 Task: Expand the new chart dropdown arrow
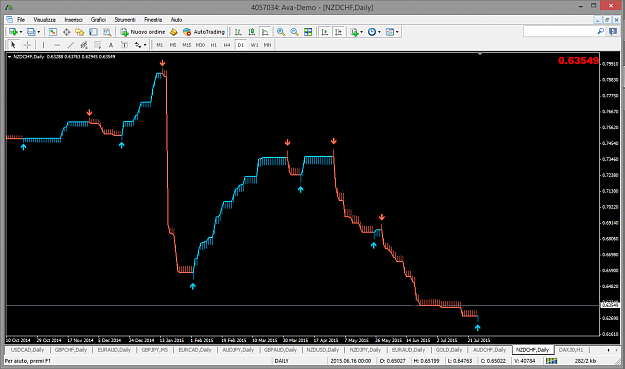(21, 32)
